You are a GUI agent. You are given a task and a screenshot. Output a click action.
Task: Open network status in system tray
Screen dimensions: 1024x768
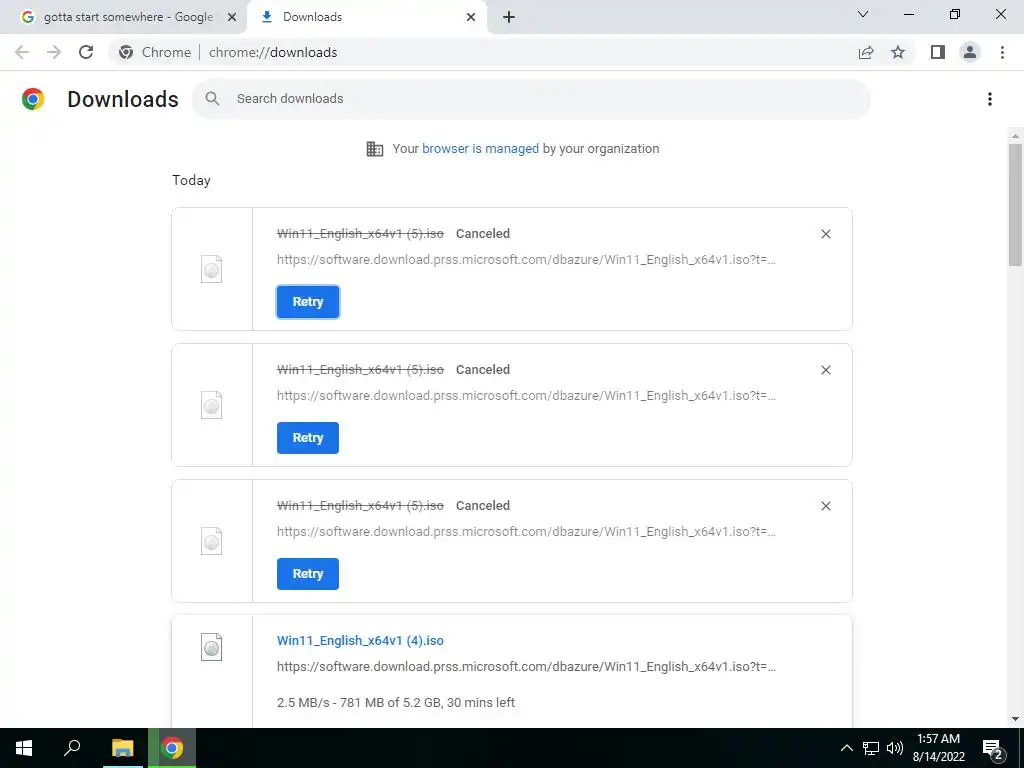[871, 748]
